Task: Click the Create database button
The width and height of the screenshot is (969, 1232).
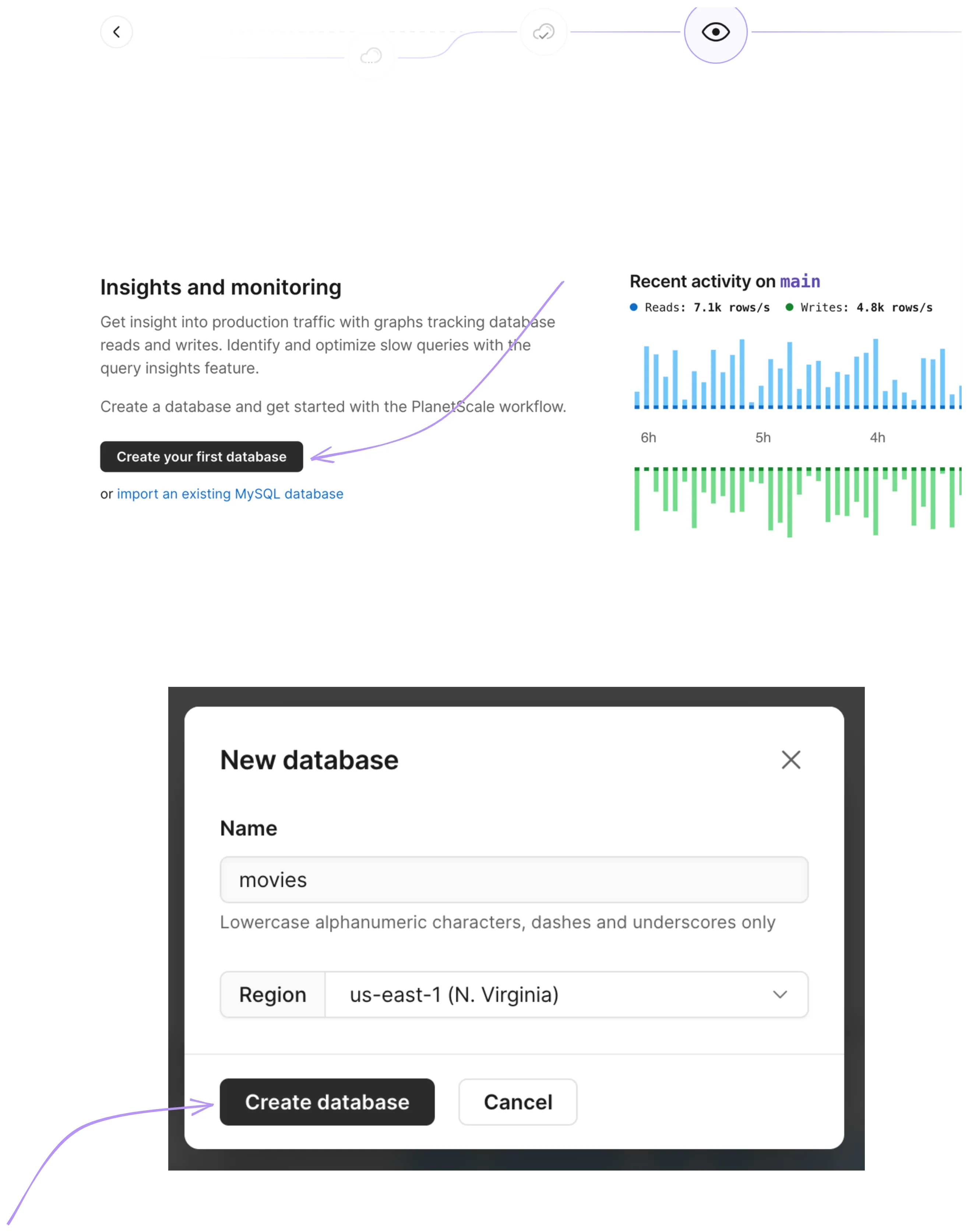Action: [327, 1102]
